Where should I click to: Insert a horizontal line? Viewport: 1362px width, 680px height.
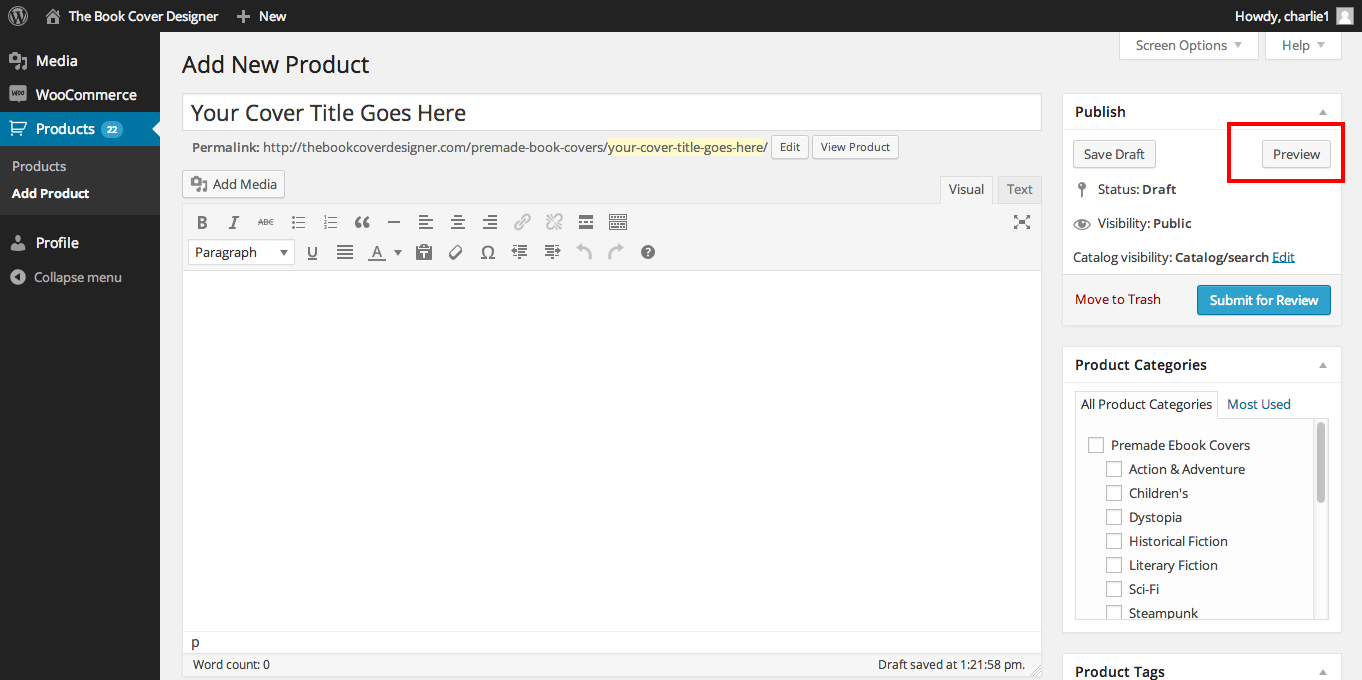point(394,222)
